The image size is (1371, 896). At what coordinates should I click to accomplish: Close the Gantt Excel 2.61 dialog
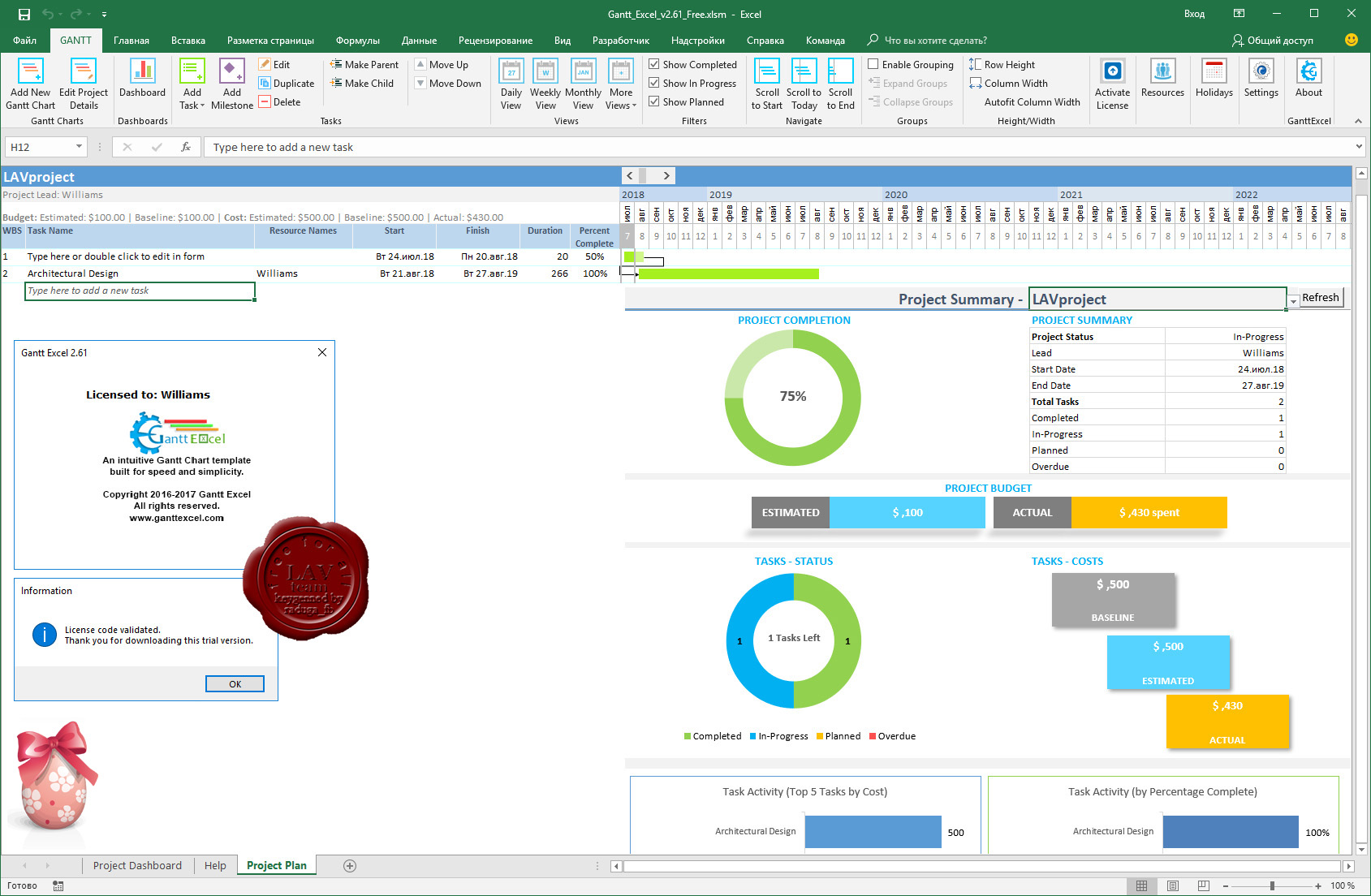coord(322,352)
